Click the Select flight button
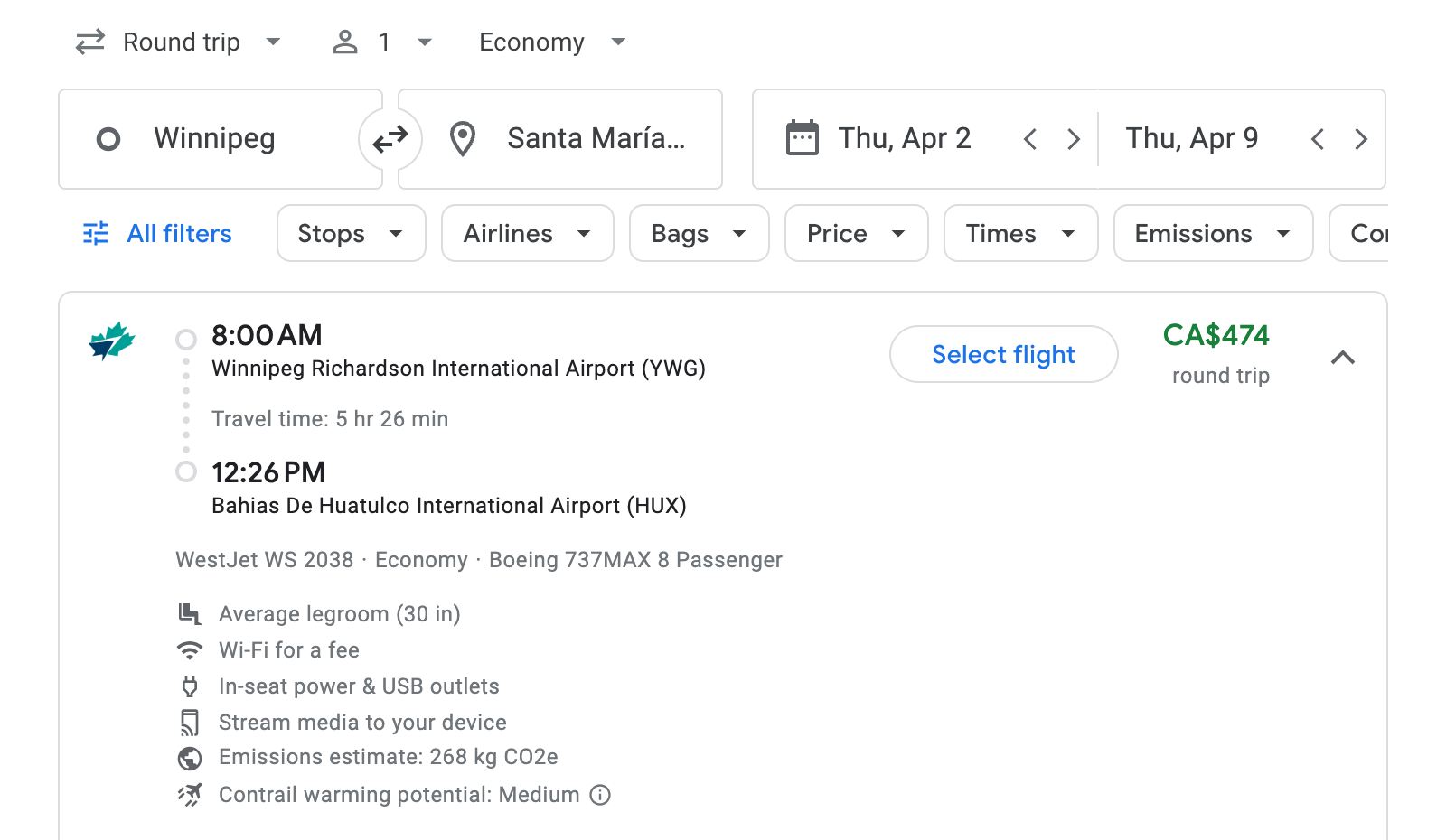The image size is (1446, 840). (1003, 354)
